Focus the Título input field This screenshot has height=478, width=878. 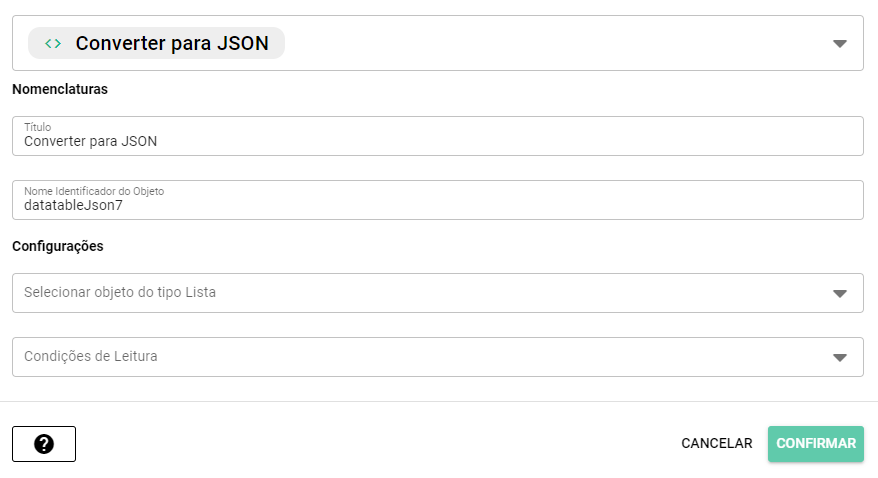(x=437, y=141)
